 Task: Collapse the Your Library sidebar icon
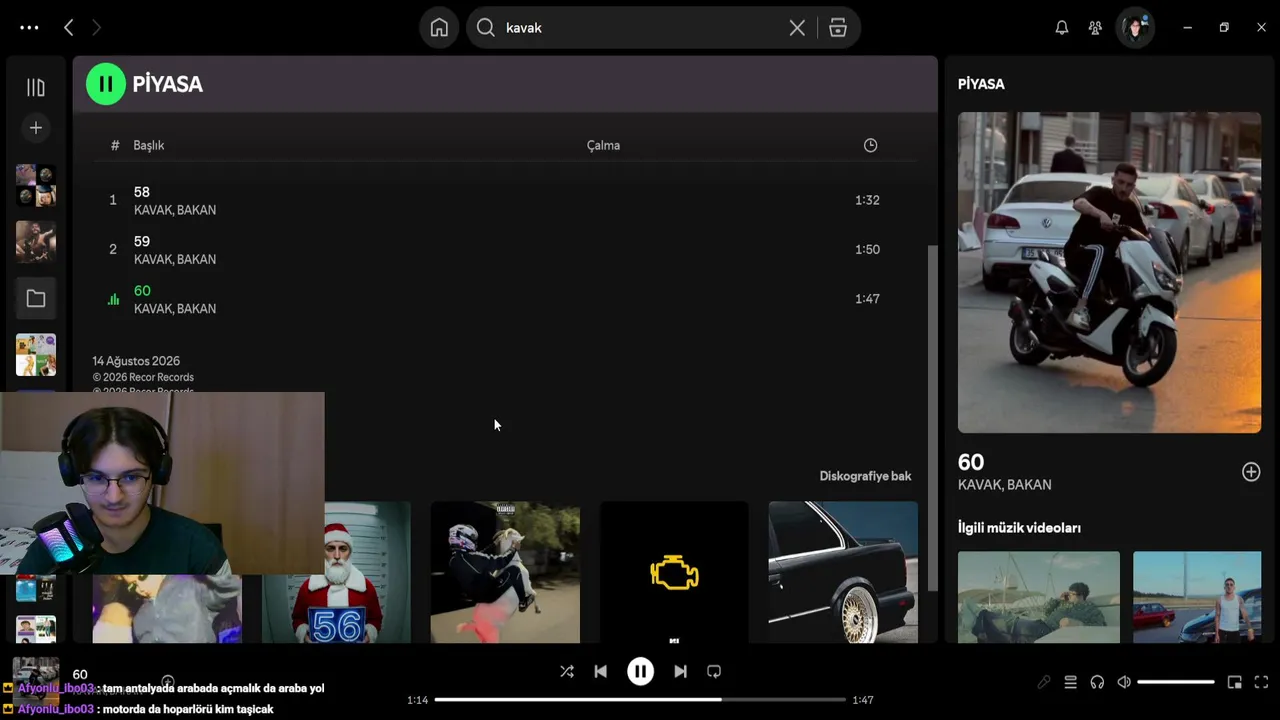[x=36, y=88]
